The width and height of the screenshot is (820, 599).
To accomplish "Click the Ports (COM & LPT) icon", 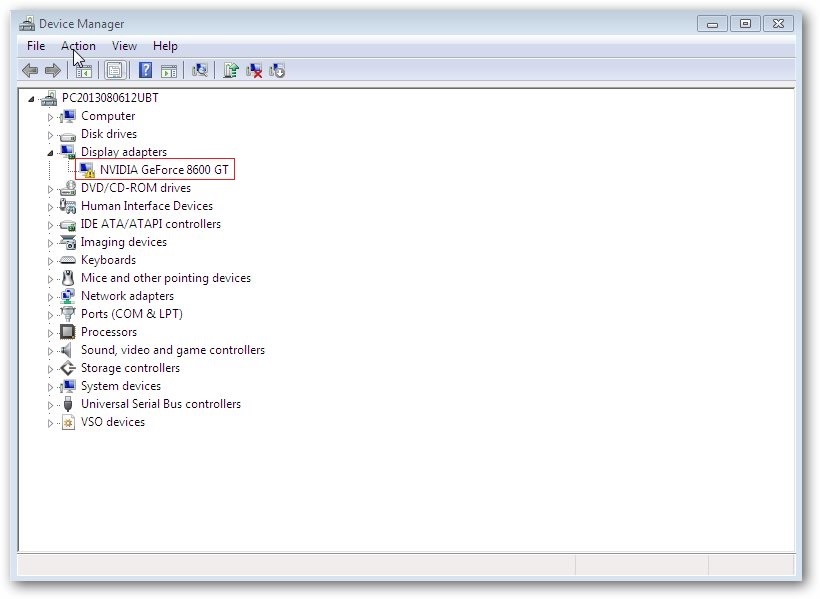I will [67, 314].
